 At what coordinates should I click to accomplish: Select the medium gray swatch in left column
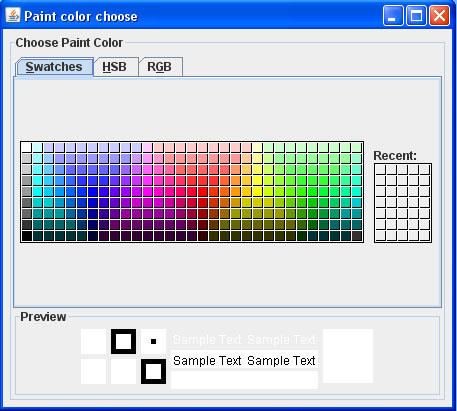coord(27,191)
